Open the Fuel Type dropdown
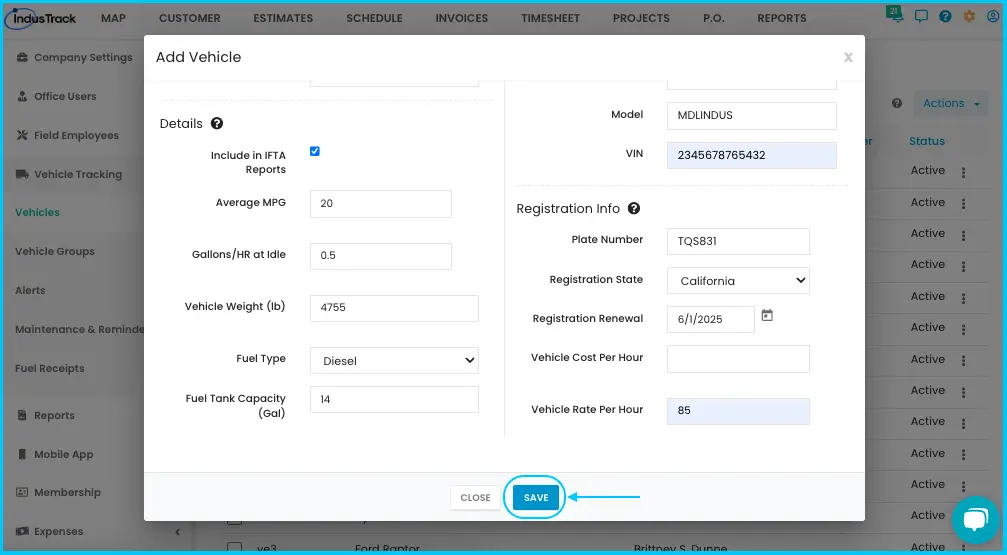This screenshot has height=555, width=1007. pos(394,360)
